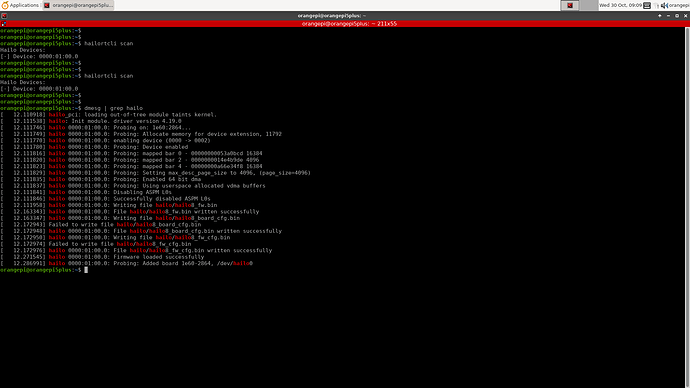Close the terminal window

685,16
